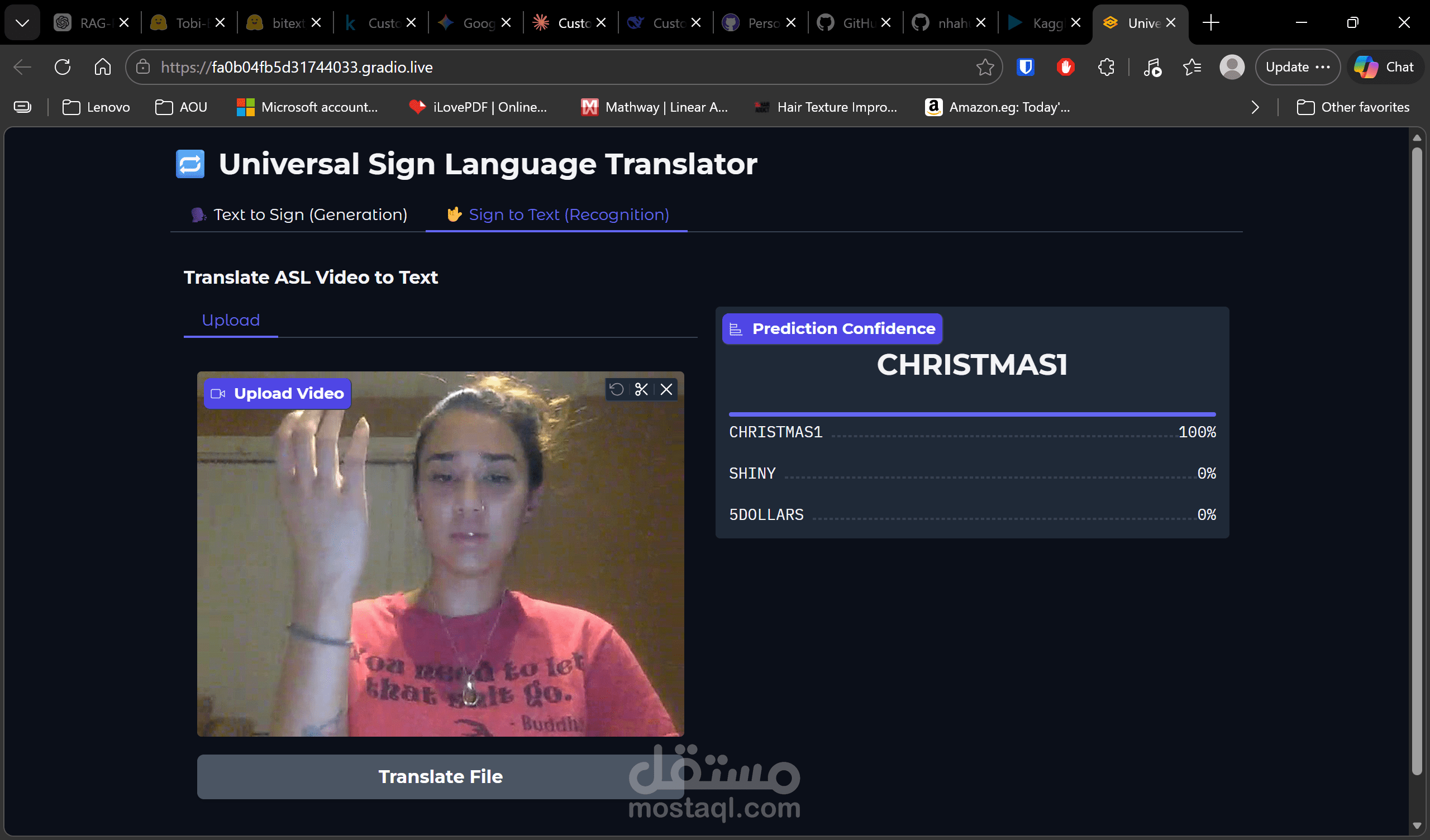
Task: Click the media playback controls icon in the toolbar
Action: tap(1152, 67)
